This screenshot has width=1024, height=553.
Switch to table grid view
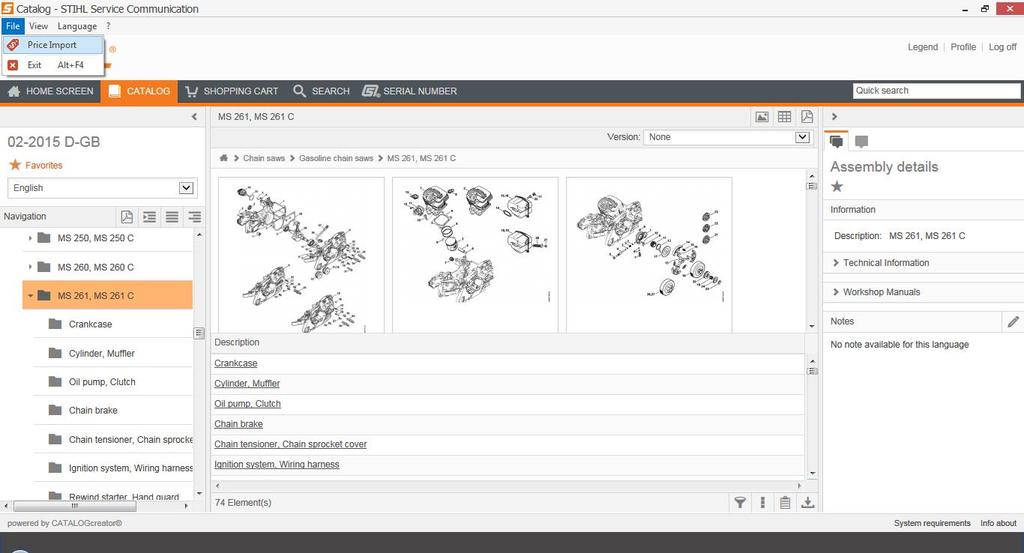(784, 117)
